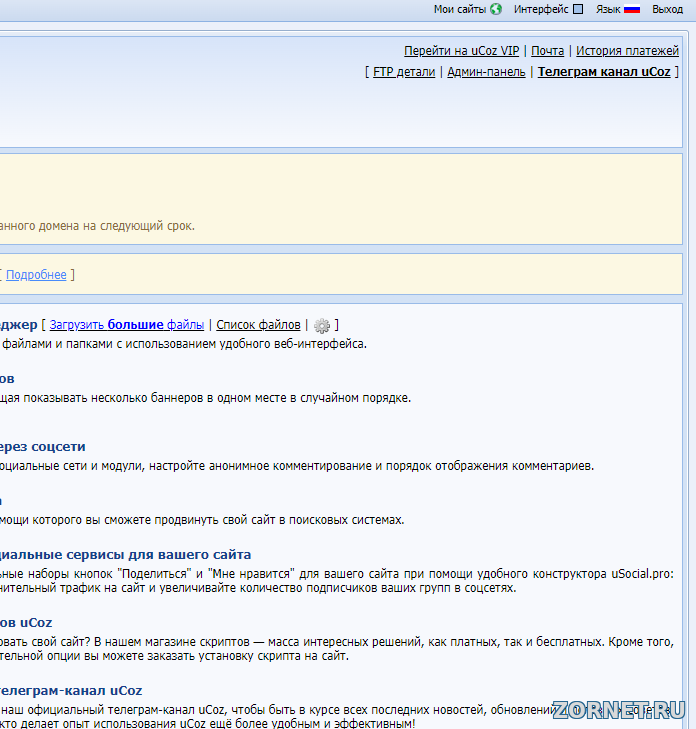The width and height of the screenshot is (696, 729).
Task: Click the Интерфейс square icon
Action: point(578,9)
